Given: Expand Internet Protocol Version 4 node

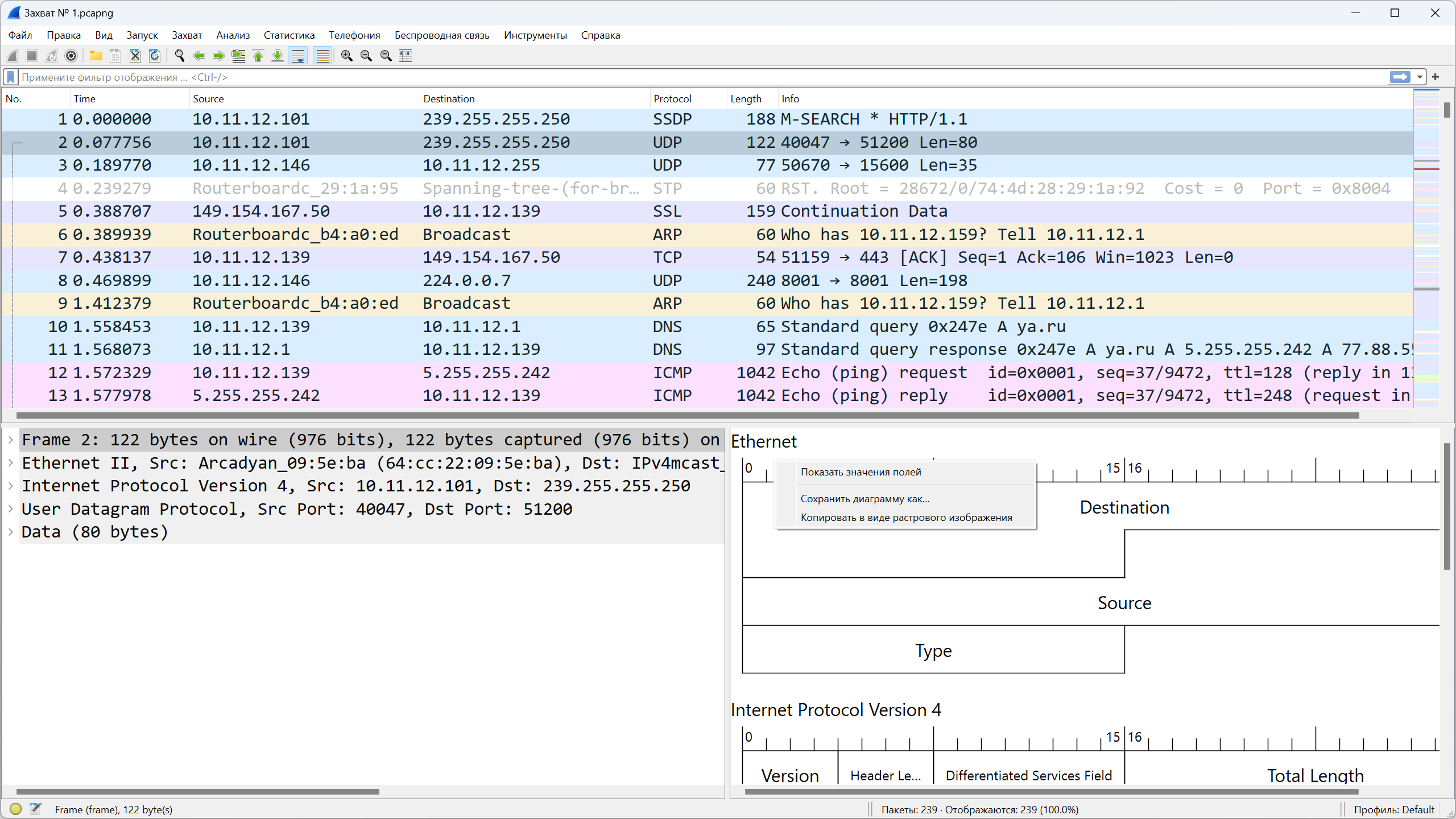Looking at the screenshot, I should (10, 486).
